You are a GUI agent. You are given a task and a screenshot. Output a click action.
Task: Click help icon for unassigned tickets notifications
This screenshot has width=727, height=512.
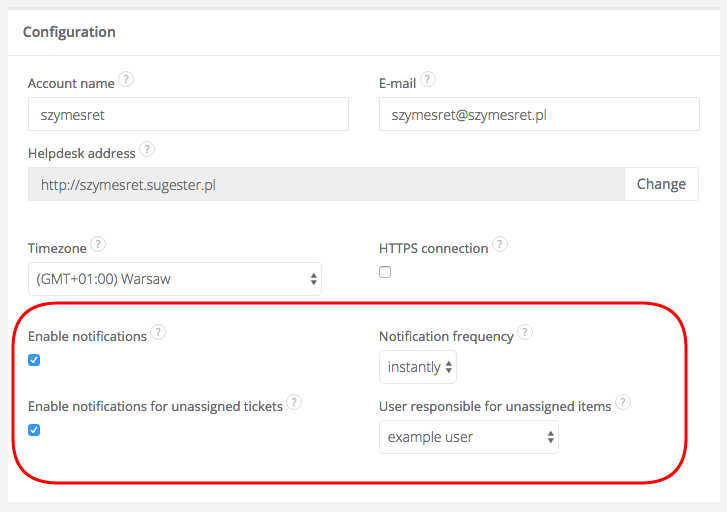click(x=294, y=403)
